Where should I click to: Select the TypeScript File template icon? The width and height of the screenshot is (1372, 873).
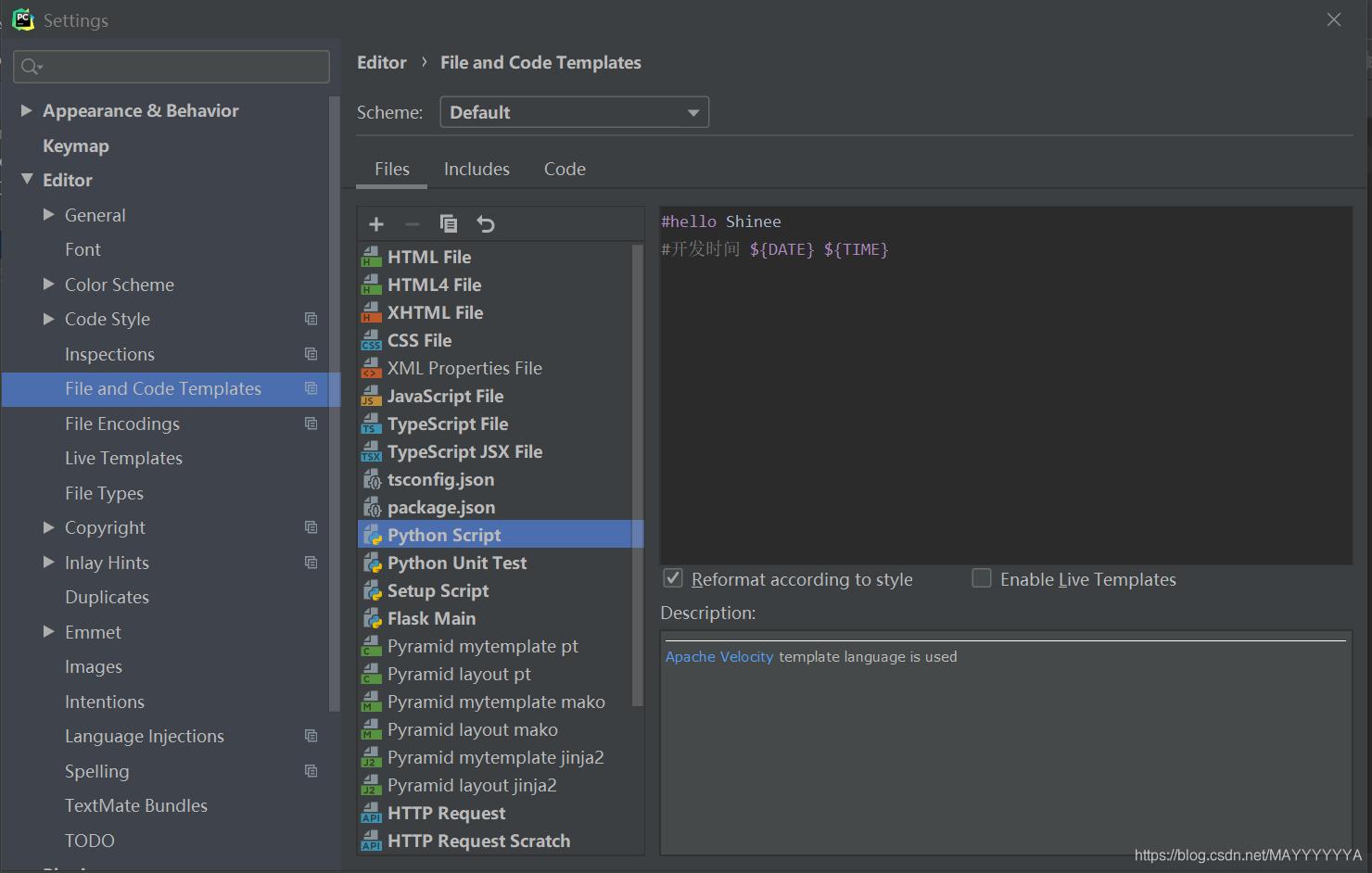pyautogui.click(x=372, y=424)
